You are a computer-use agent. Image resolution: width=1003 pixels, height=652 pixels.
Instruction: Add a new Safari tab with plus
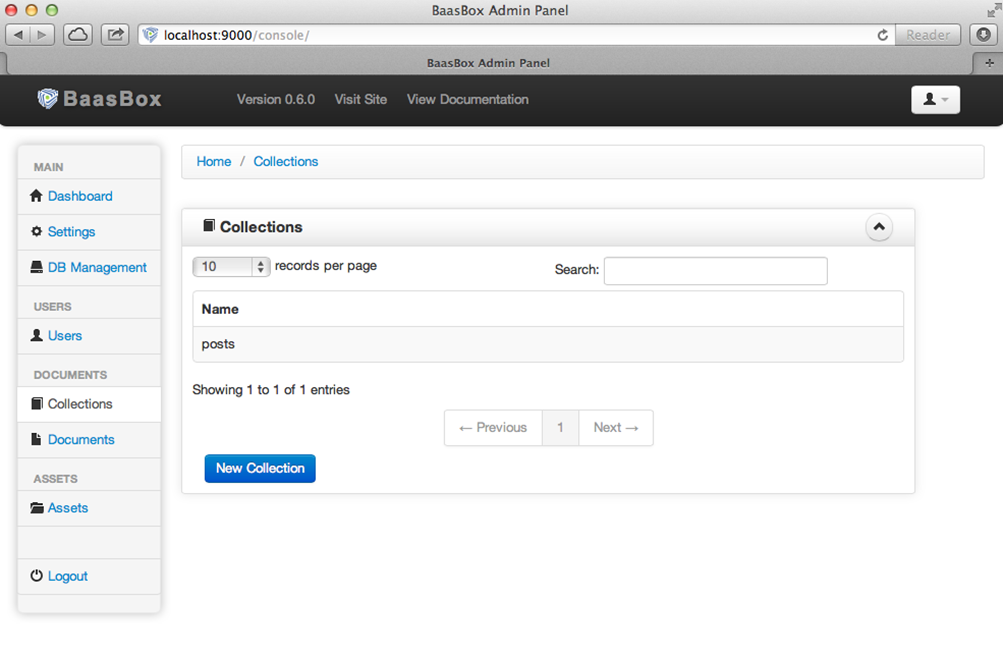point(989,63)
